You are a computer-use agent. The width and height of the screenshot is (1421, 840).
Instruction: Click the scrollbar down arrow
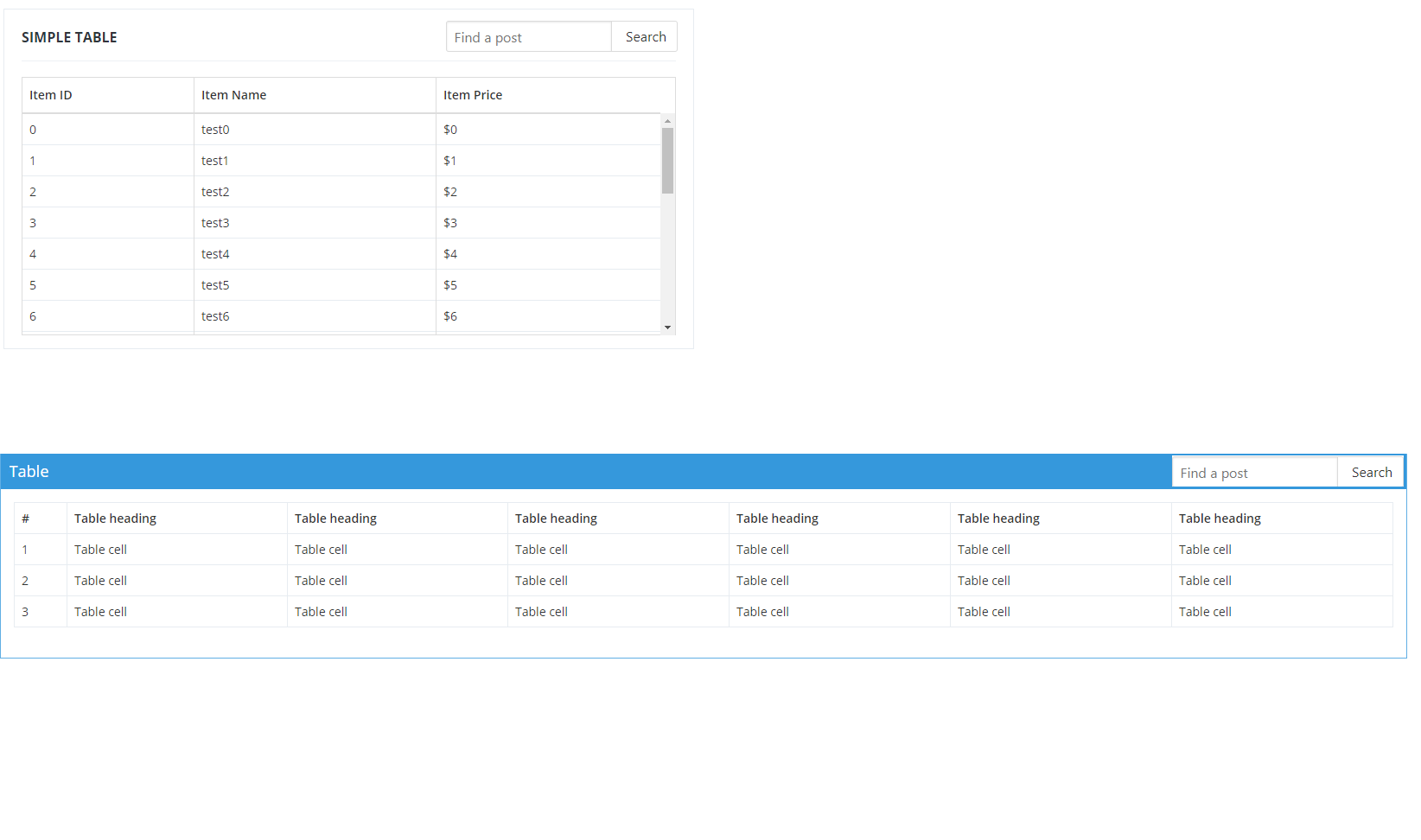pos(667,327)
